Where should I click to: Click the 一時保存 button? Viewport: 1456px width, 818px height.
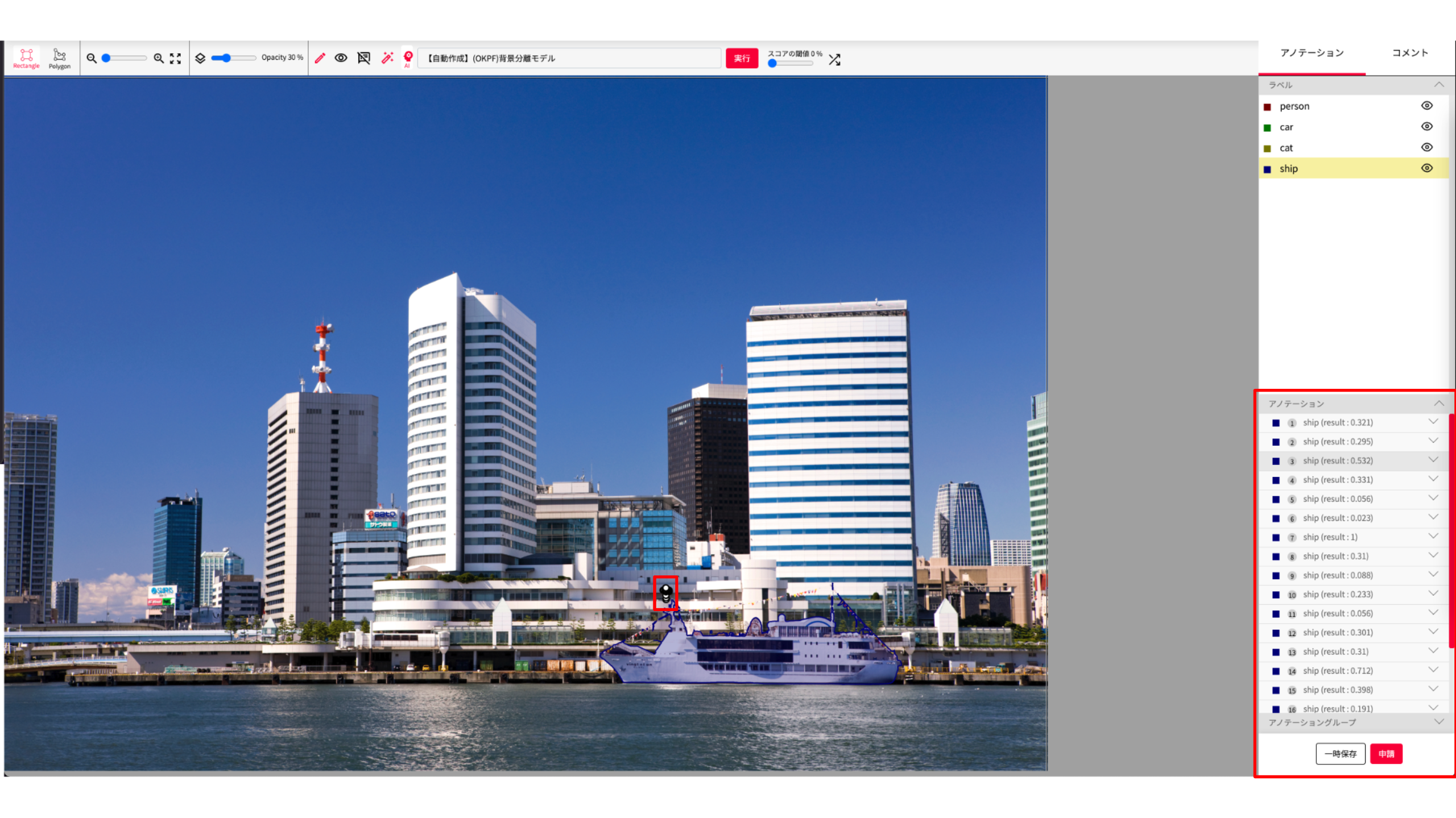coord(1340,754)
